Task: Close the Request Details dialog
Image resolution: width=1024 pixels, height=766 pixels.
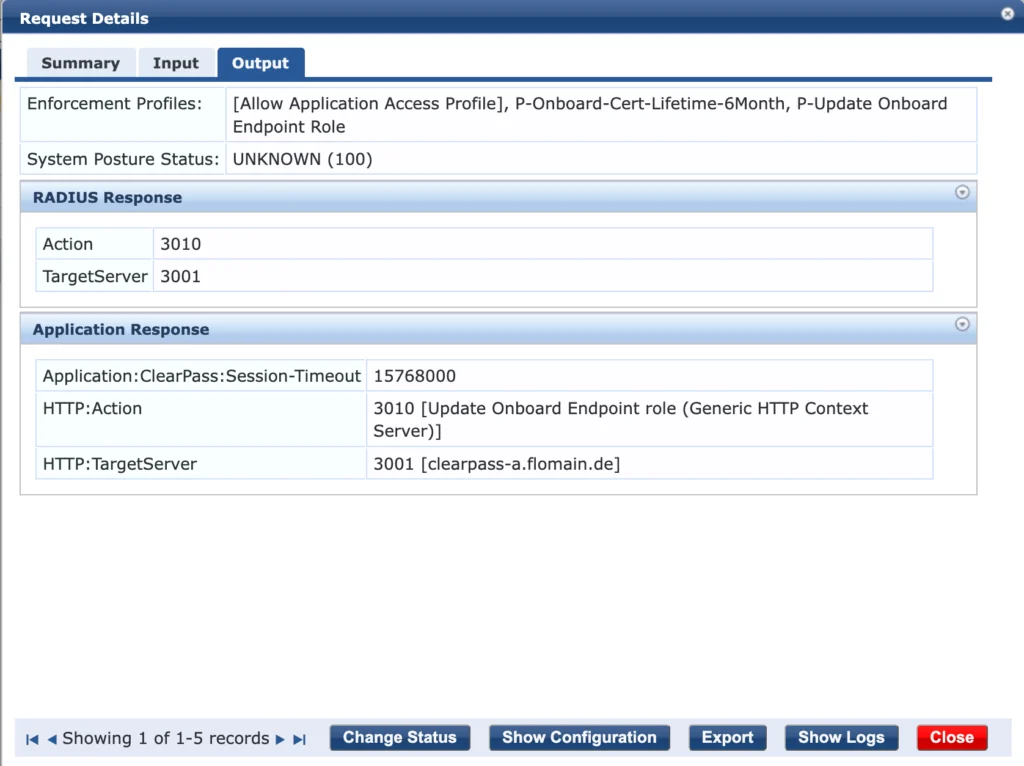Action: pos(951,737)
